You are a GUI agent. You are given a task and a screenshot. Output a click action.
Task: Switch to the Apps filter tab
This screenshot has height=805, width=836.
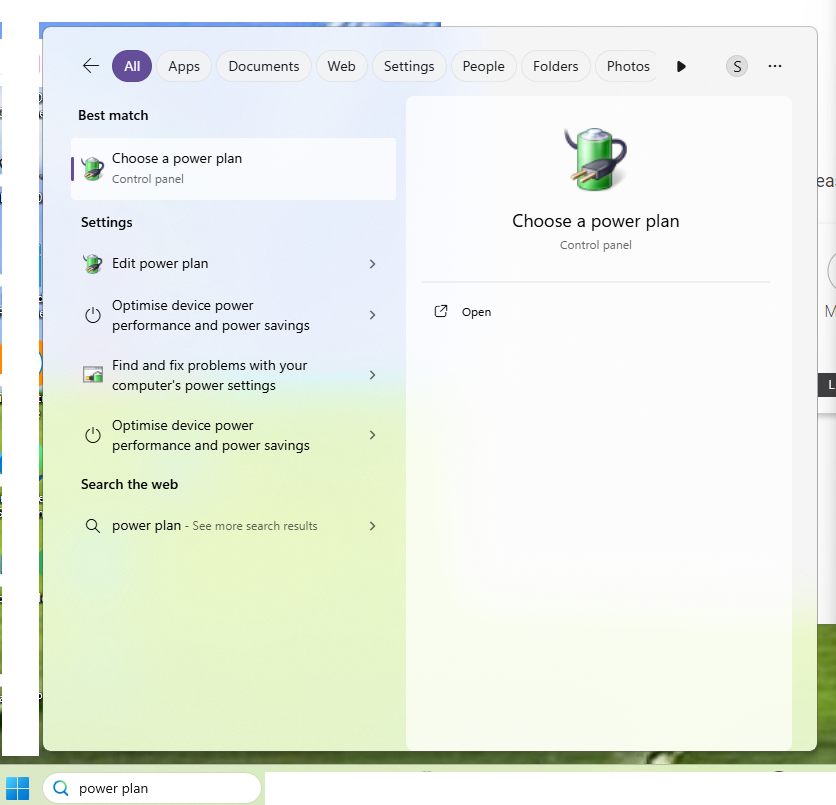[184, 66]
